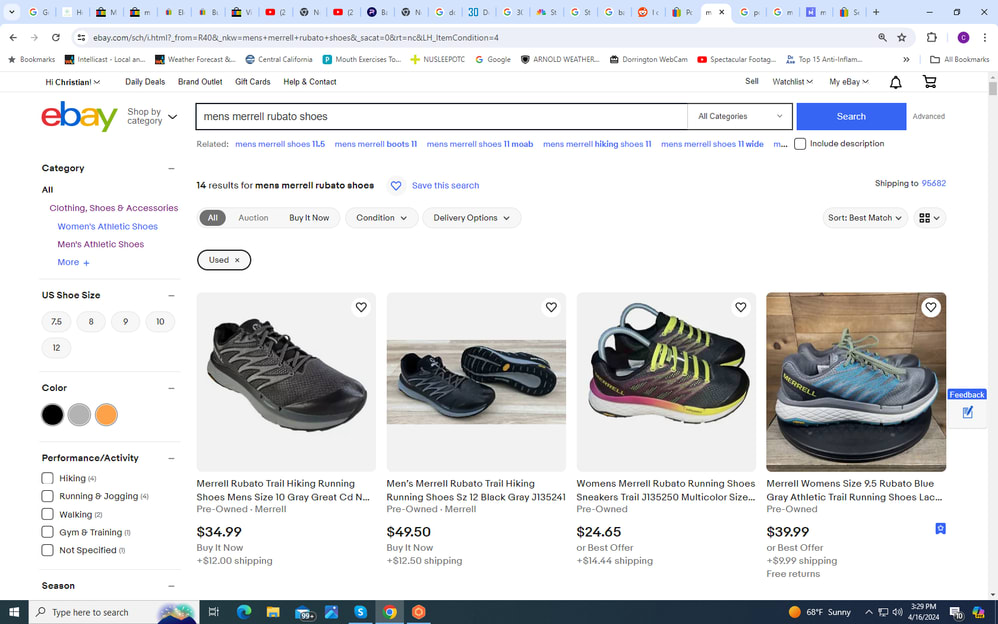998x624 pixels.
Task: Remove the Used filter chip
Action: [x=237, y=260]
